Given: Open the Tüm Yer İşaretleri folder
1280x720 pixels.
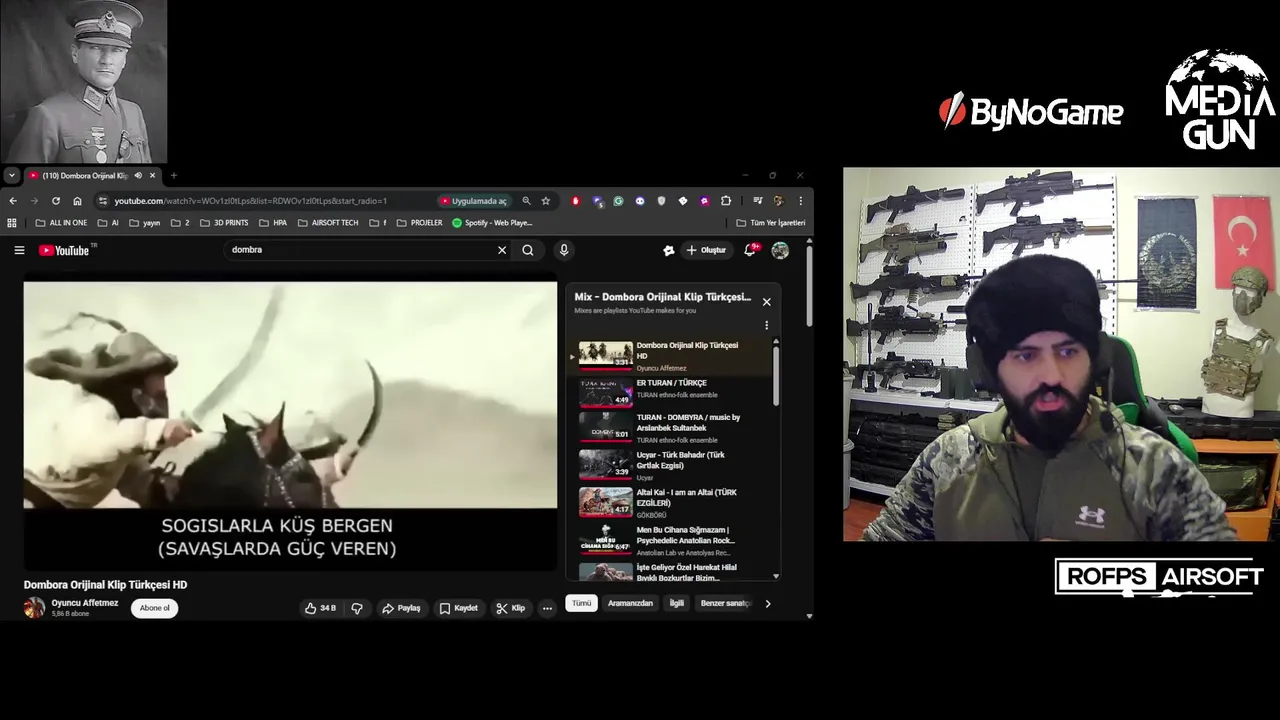Looking at the screenshot, I should (x=770, y=223).
